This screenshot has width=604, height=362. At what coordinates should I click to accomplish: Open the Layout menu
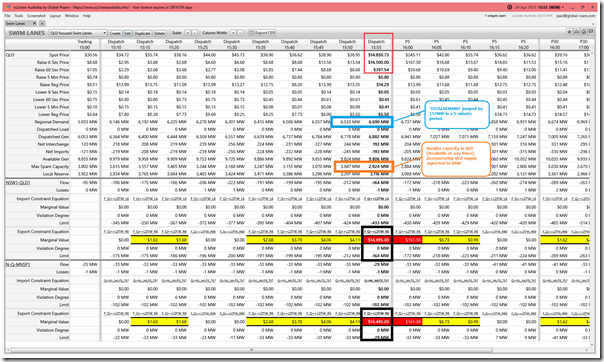[x=55, y=16]
